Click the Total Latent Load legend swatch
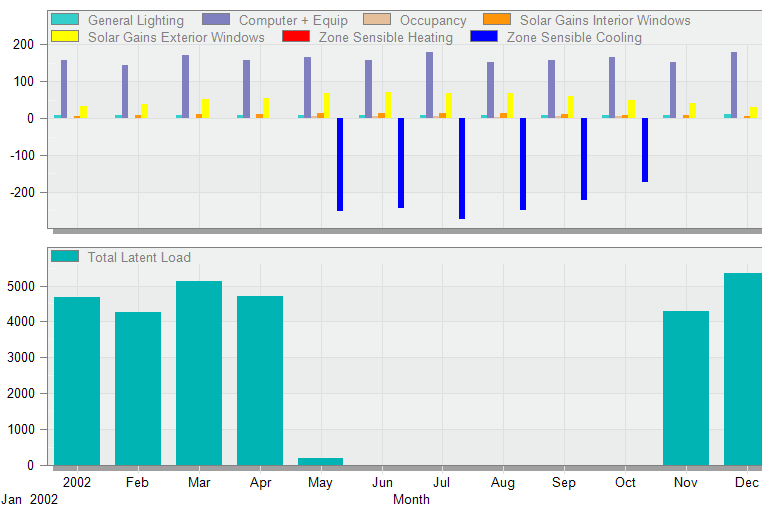Viewport: 762px width, 508px height. (65, 256)
